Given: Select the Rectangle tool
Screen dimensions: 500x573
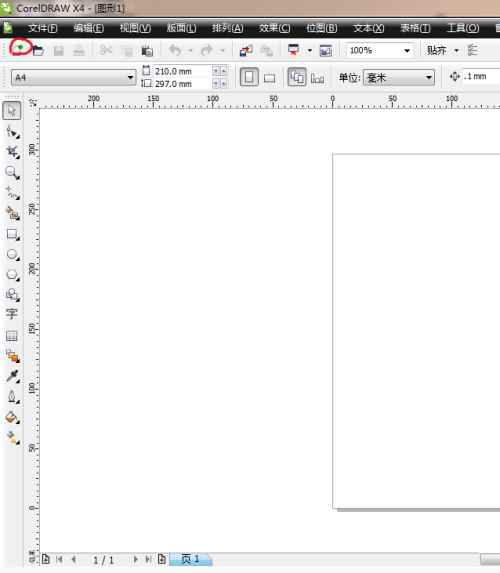Looking at the screenshot, I should (12, 234).
